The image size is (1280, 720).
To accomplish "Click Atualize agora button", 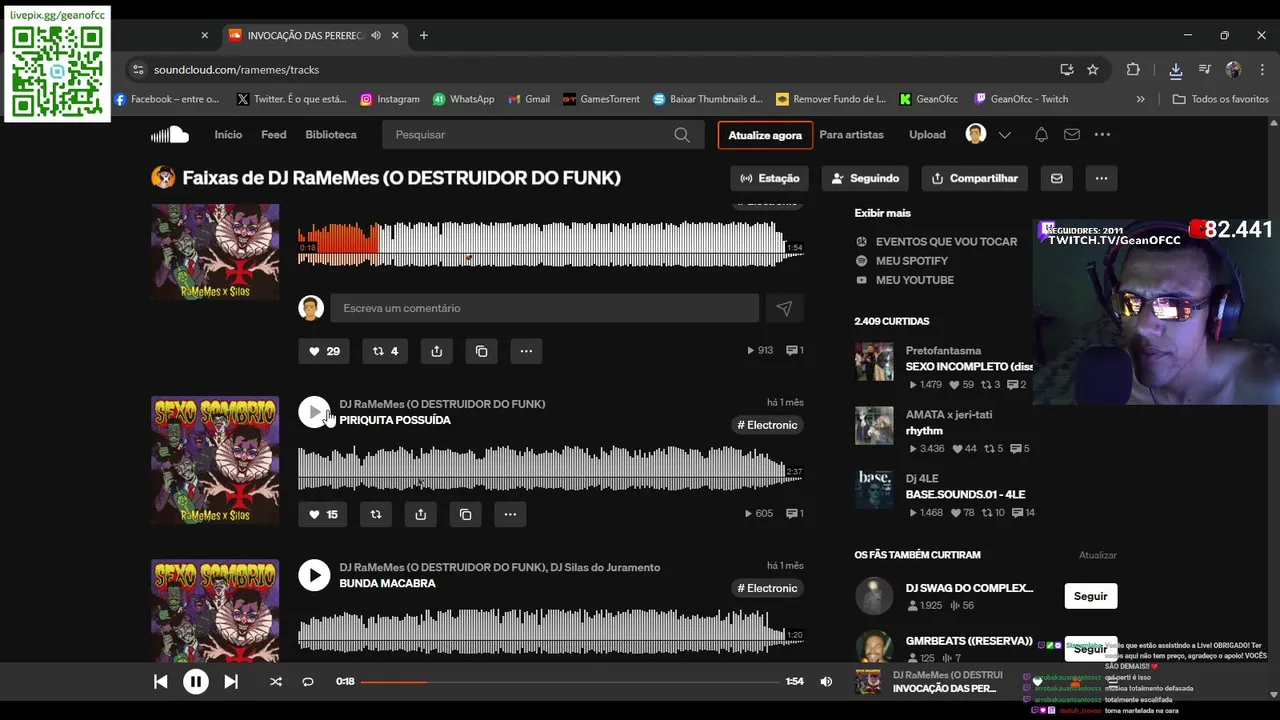I will (x=765, y=135).
